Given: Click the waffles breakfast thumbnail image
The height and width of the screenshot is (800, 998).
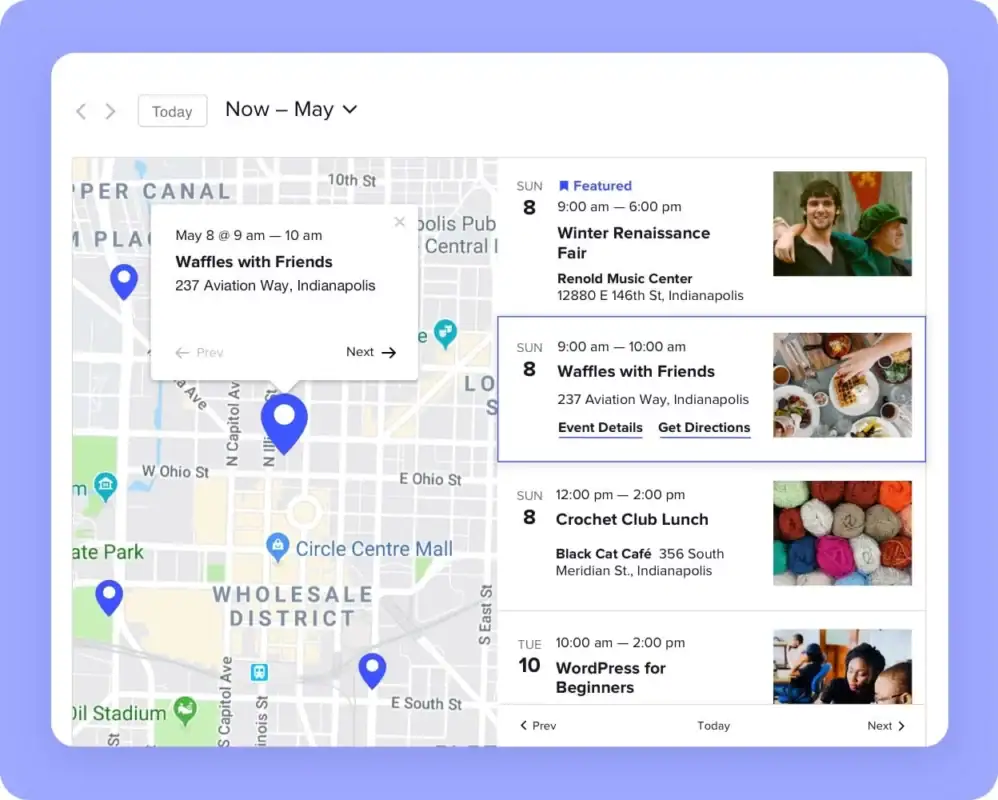Looking at the screenshot, I should pyautogui.click(x=842, y=385).
